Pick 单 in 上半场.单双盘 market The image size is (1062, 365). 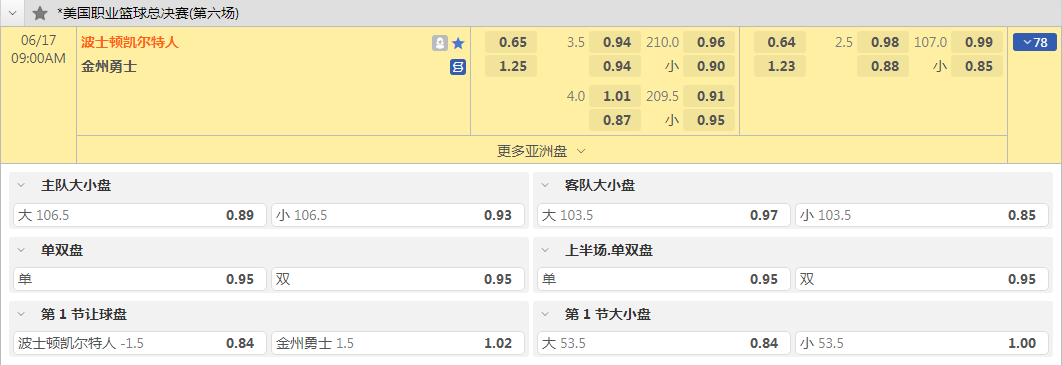point(664,279)
